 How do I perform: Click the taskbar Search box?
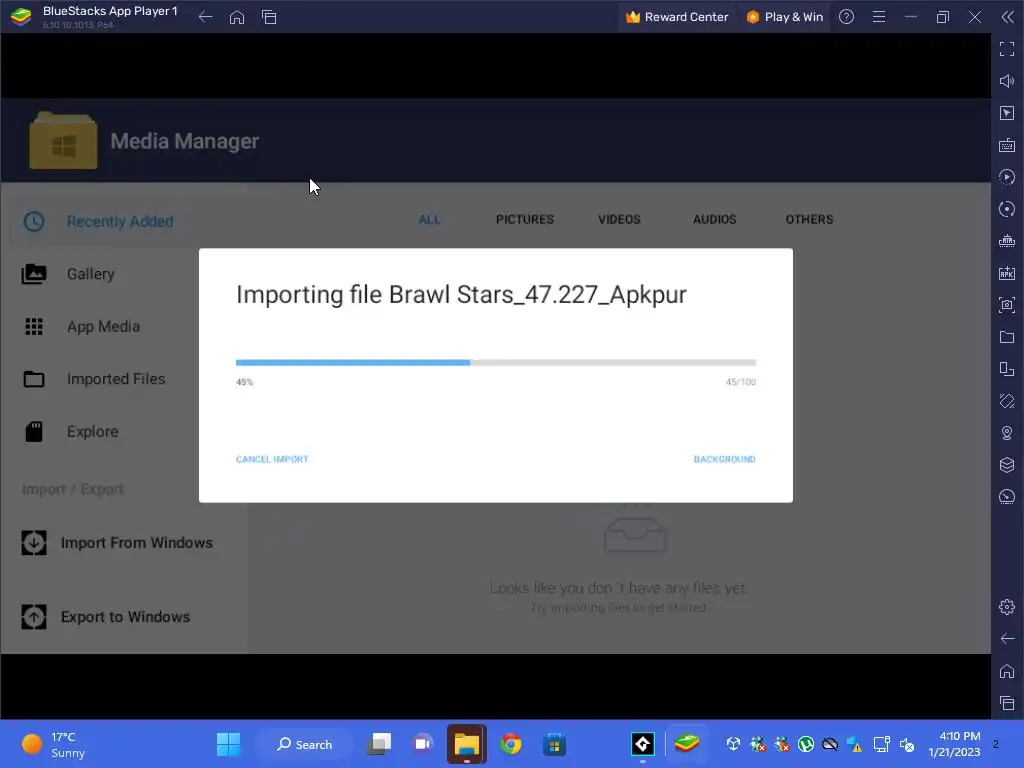coord(305,744)
